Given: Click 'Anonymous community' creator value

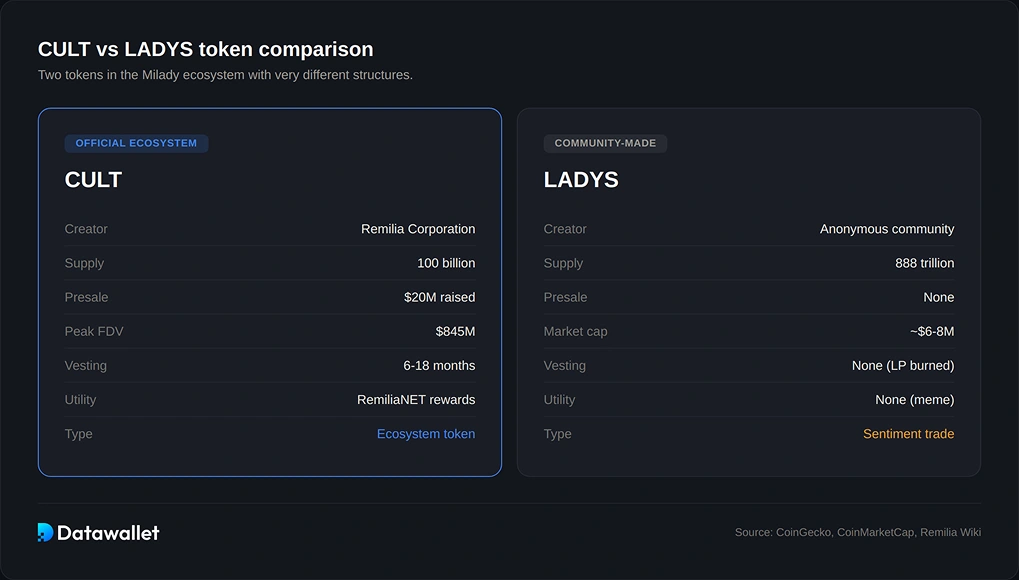Looking at the screenshot, I should tap(886, 229).
